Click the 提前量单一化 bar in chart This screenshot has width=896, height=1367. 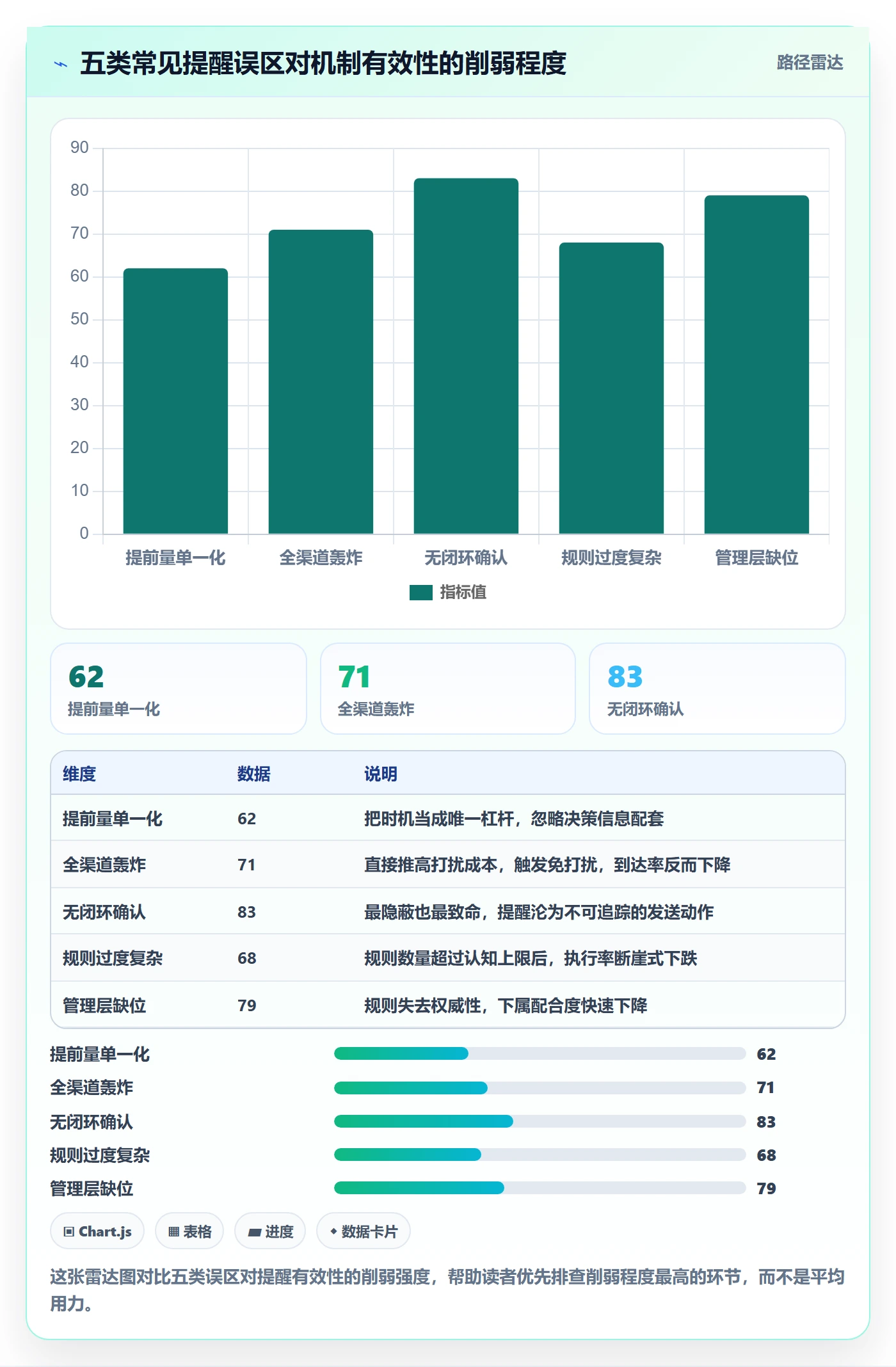point(175,401)
